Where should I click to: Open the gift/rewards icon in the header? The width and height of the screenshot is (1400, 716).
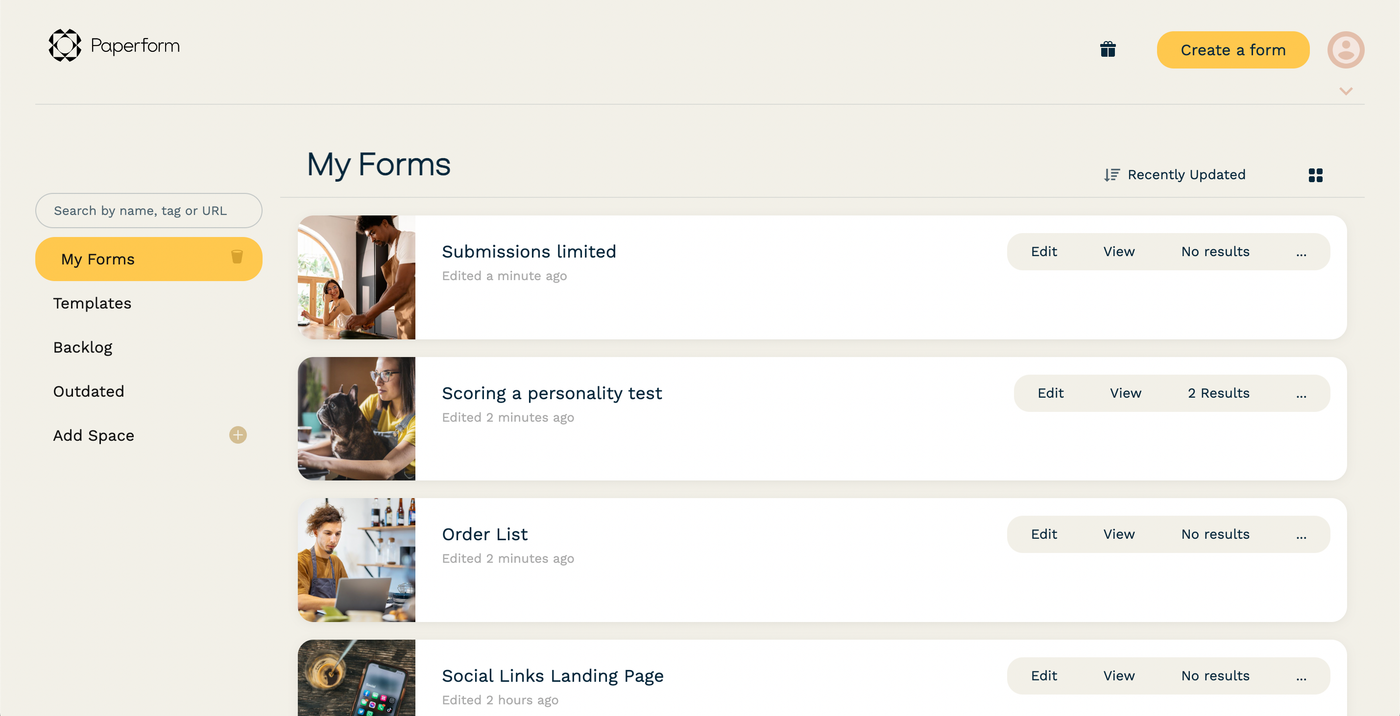[1108, 48]
